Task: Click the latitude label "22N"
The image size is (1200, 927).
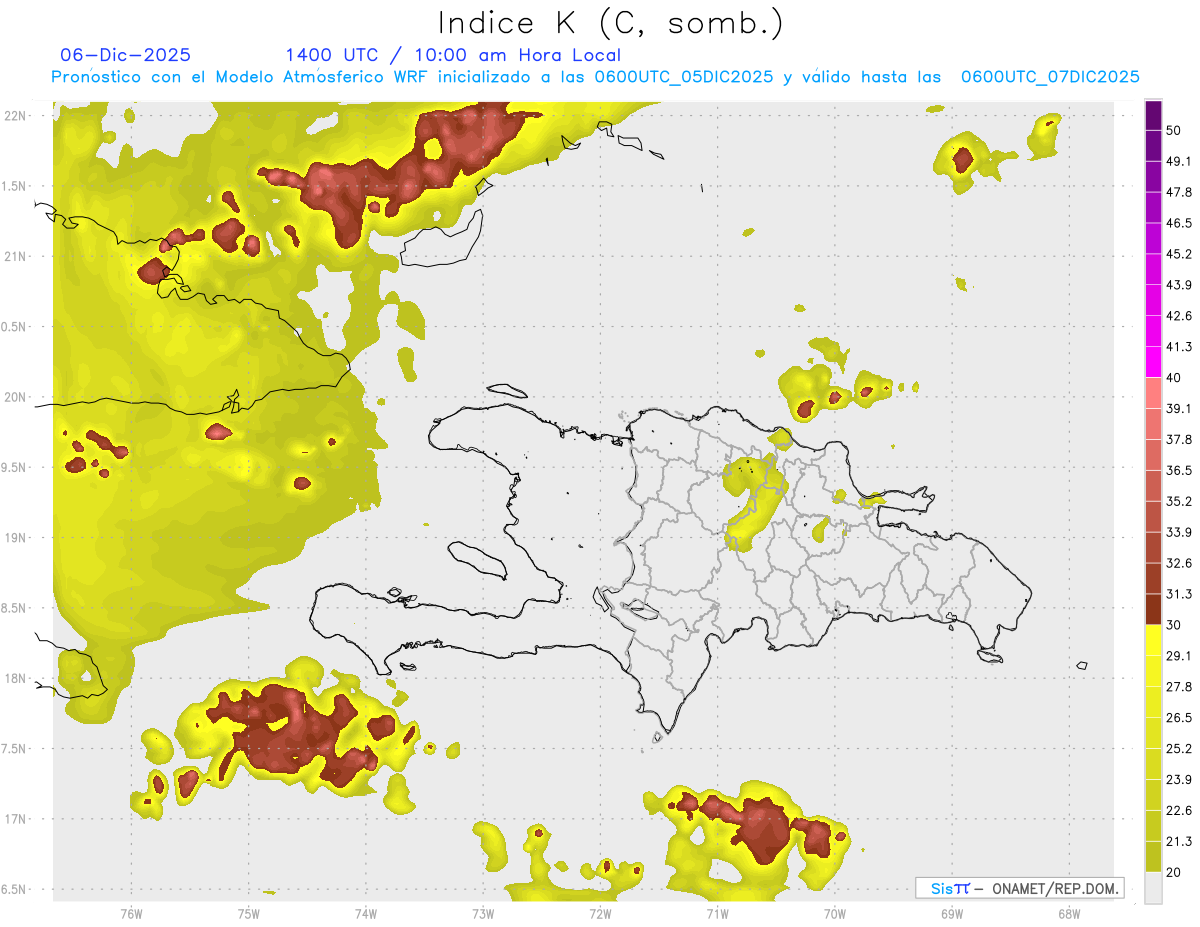Action: pyautogui.click(x=15, y=116)
